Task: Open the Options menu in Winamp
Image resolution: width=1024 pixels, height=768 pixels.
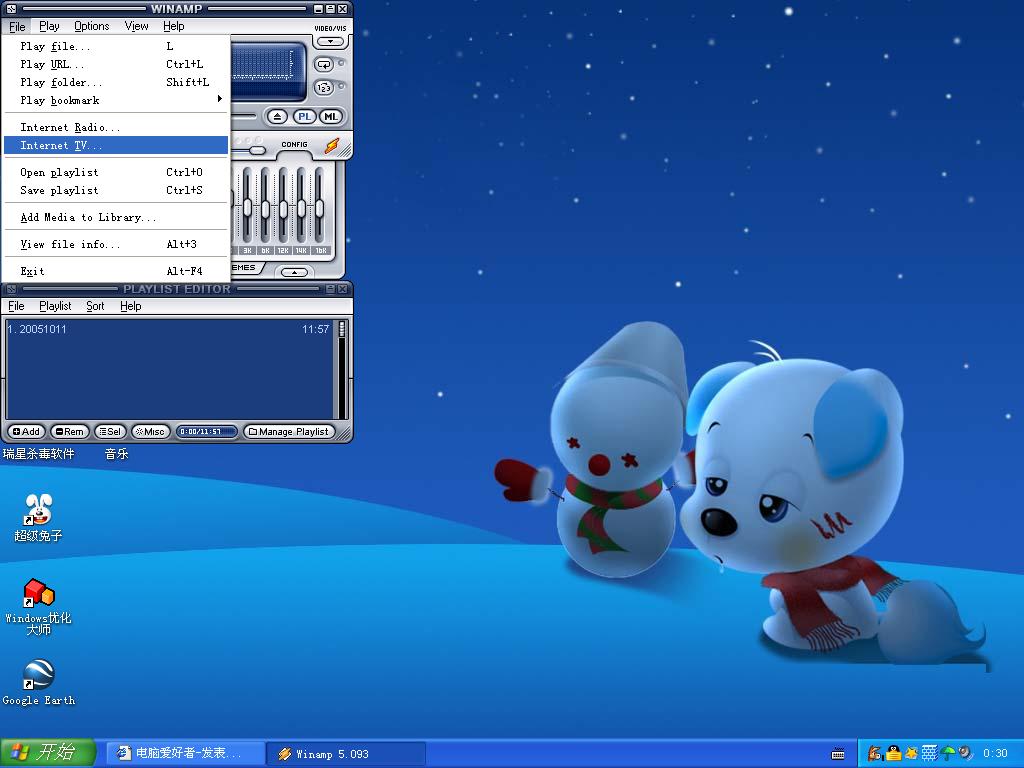Action: (x=91, y=26)
